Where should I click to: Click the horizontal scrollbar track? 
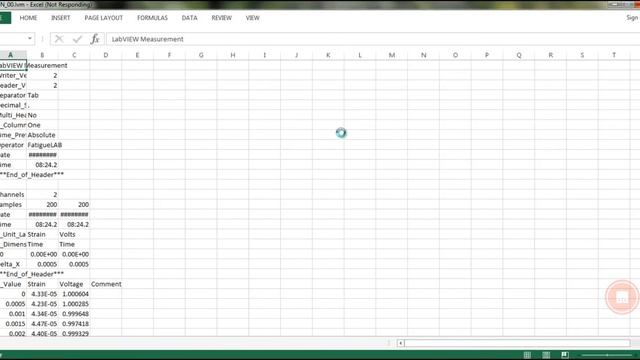(517, 343)
